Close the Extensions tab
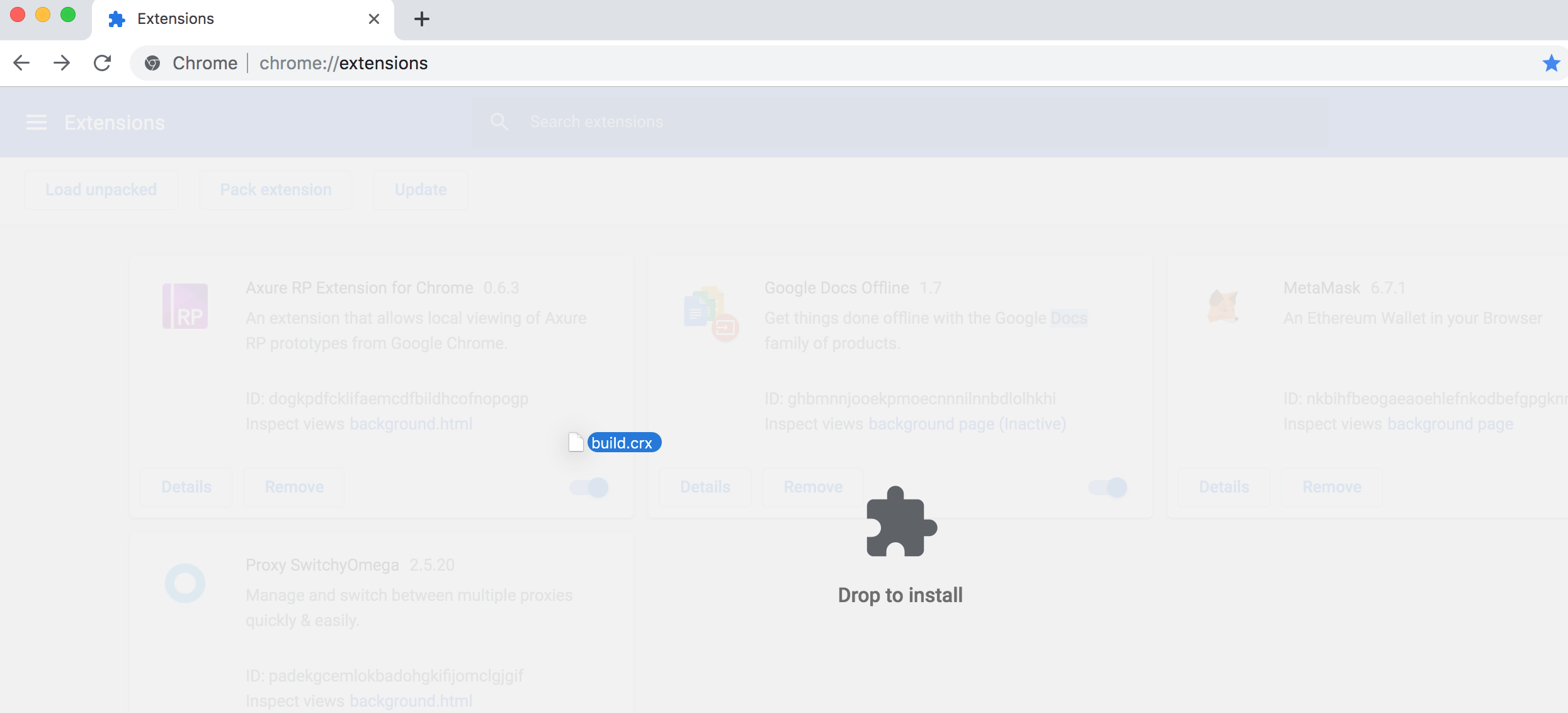This screenshot has width=1568, height=713. [374, 19]
